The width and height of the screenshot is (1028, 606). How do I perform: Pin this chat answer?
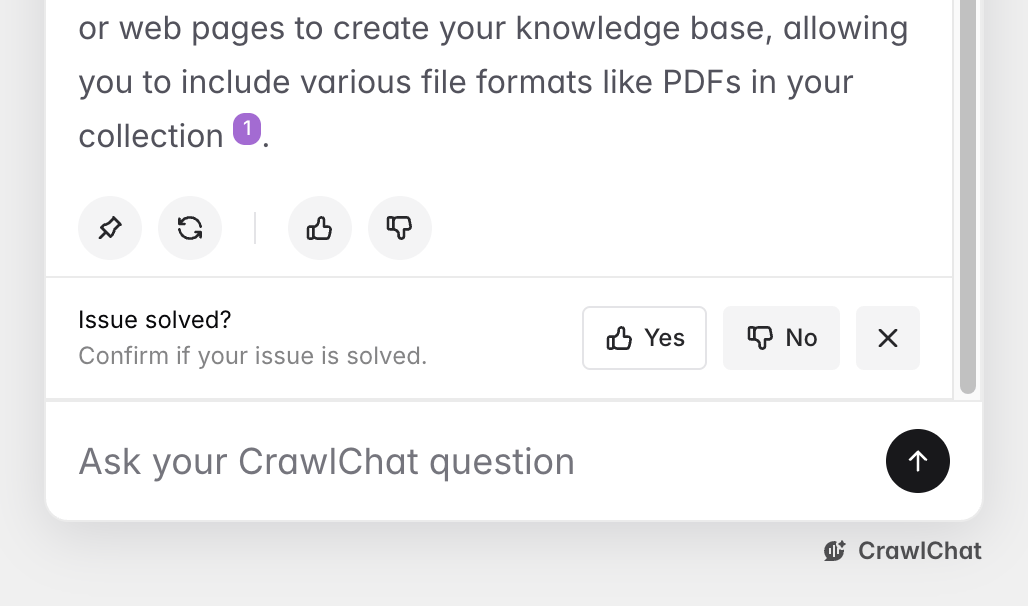coord(110,229)
